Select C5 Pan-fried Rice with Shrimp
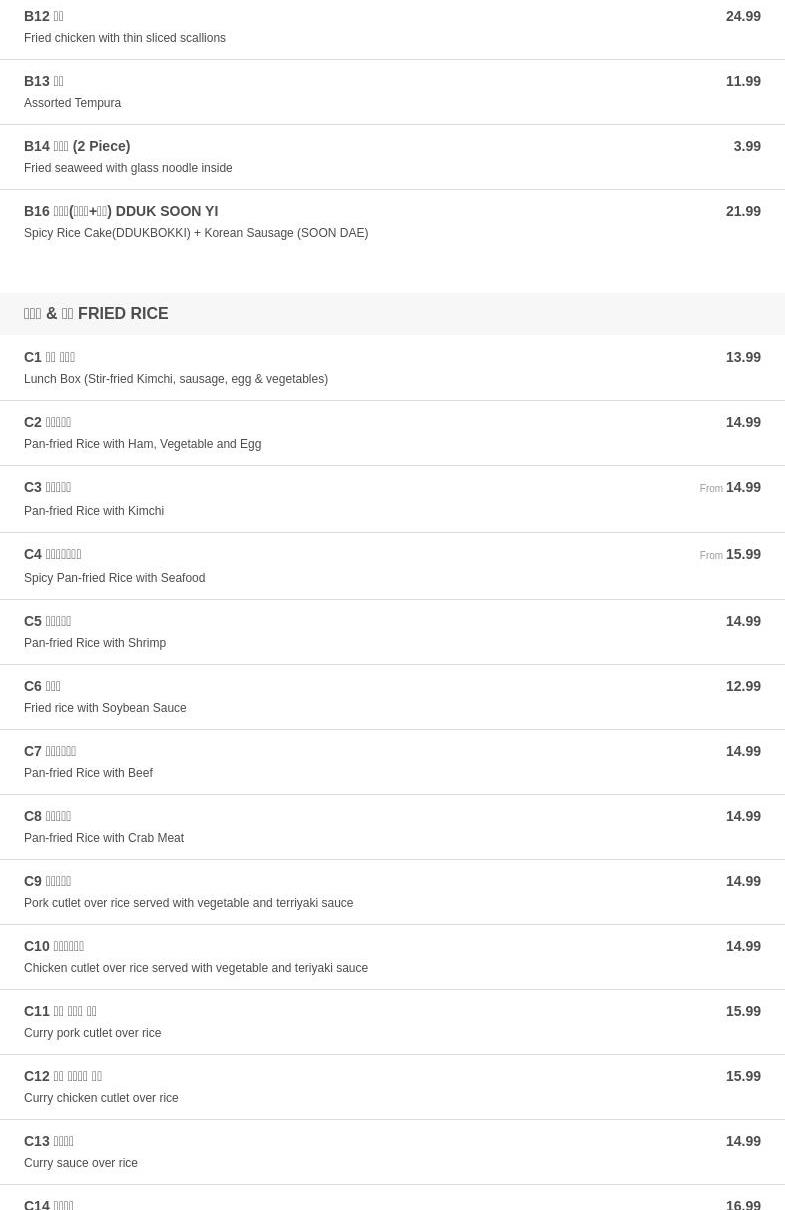This screenshot has width=785, height=1210. (x=392, y=632)
